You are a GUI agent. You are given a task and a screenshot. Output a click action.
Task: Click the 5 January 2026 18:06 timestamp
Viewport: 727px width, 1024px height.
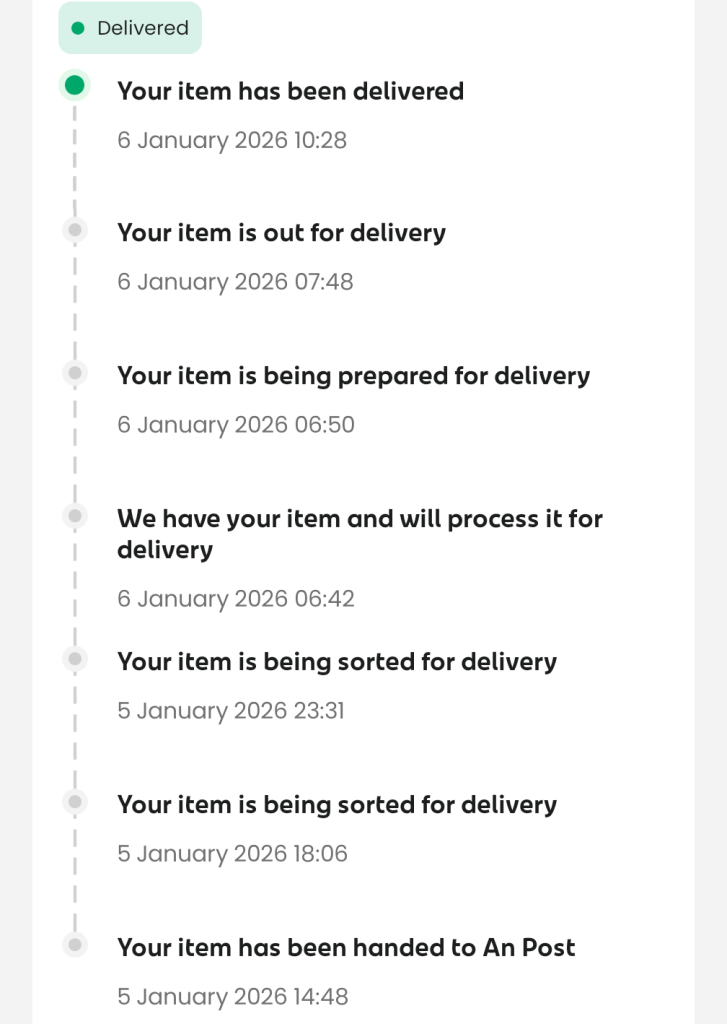coord(232,854)
